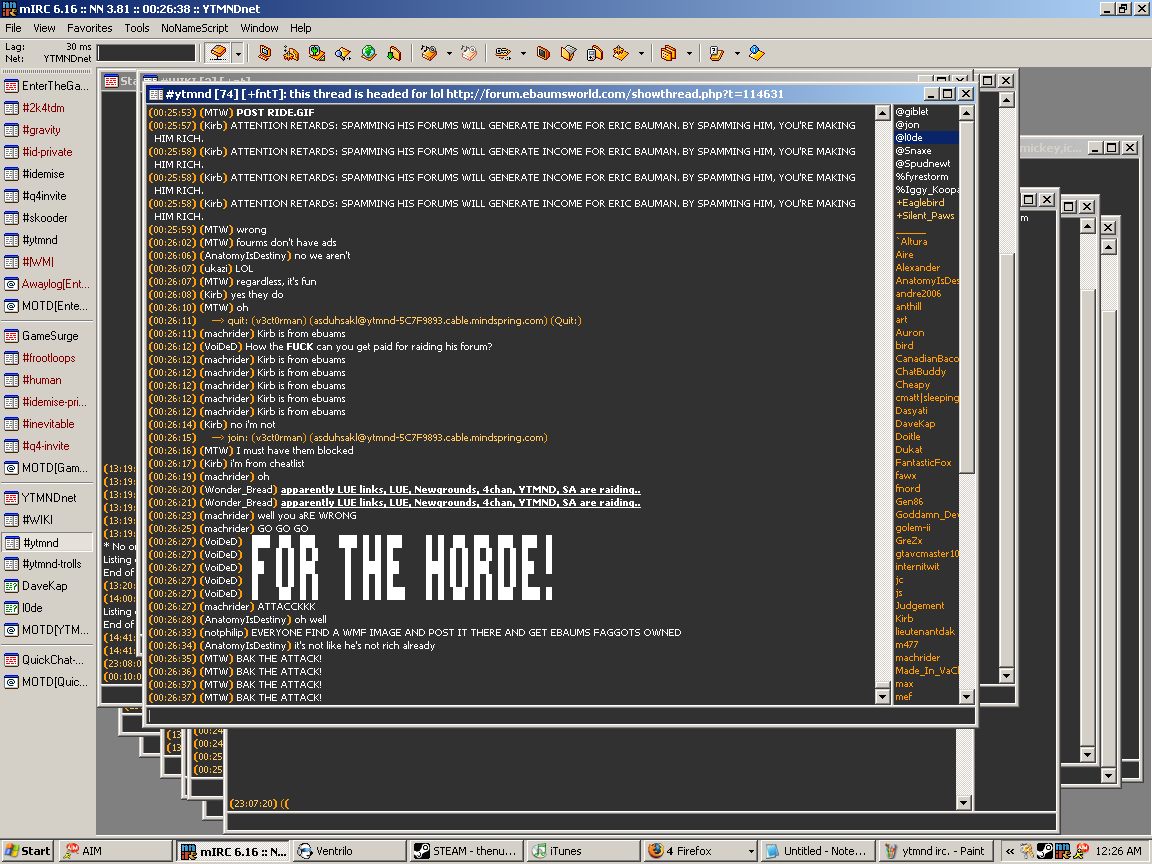Bring up iTunes from the taskbar
The height and width of the screenshot is (864, 1152).
[581, 851]
